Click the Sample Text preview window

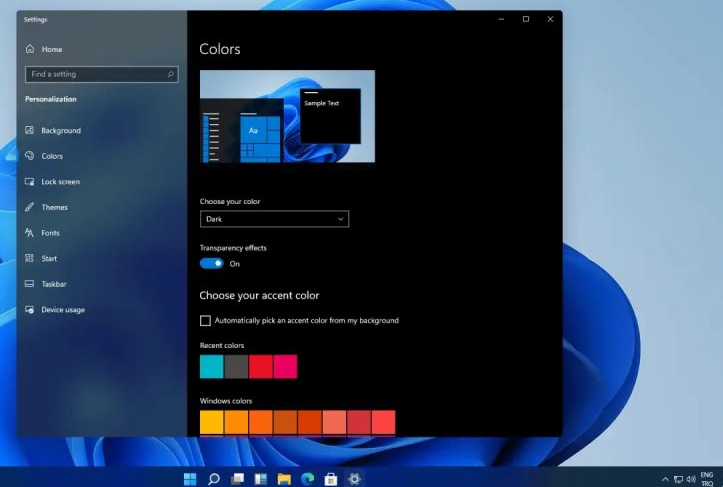click(x=330, y=116)
